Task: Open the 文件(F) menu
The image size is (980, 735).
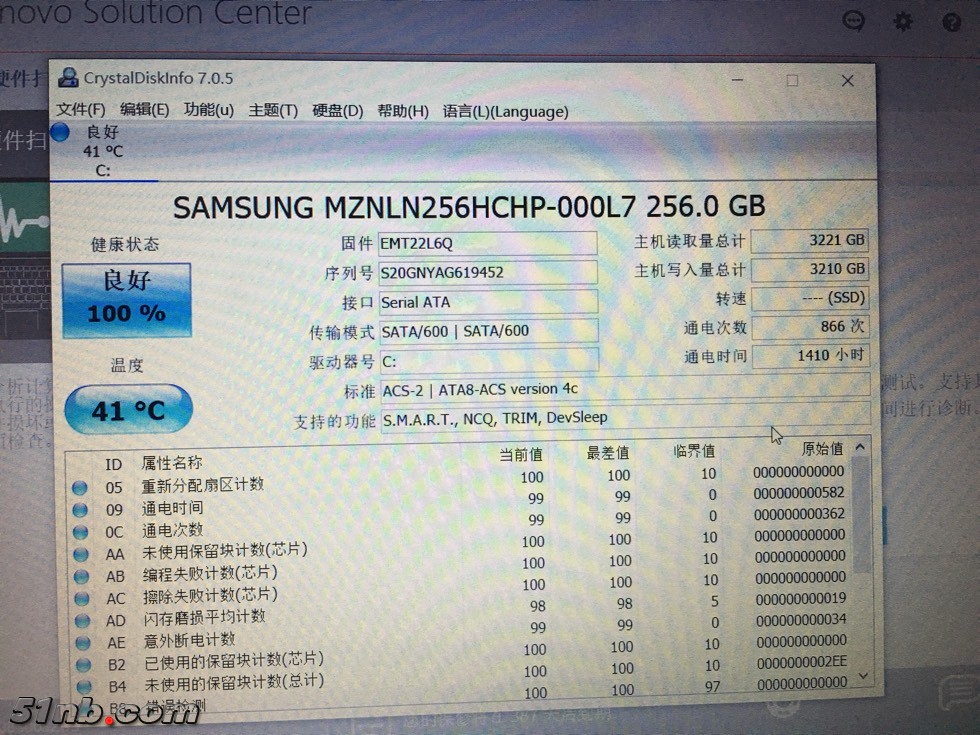Action: (x=80, y=110)
